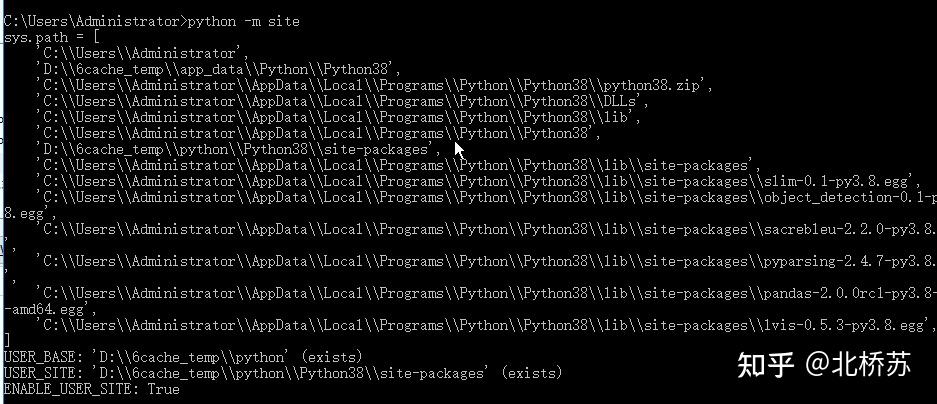Click the 'ENABLE_USER_SITE: True' line
Image resolution: width=937 pixels, height=404 pixels.
(x=91, y=389)
